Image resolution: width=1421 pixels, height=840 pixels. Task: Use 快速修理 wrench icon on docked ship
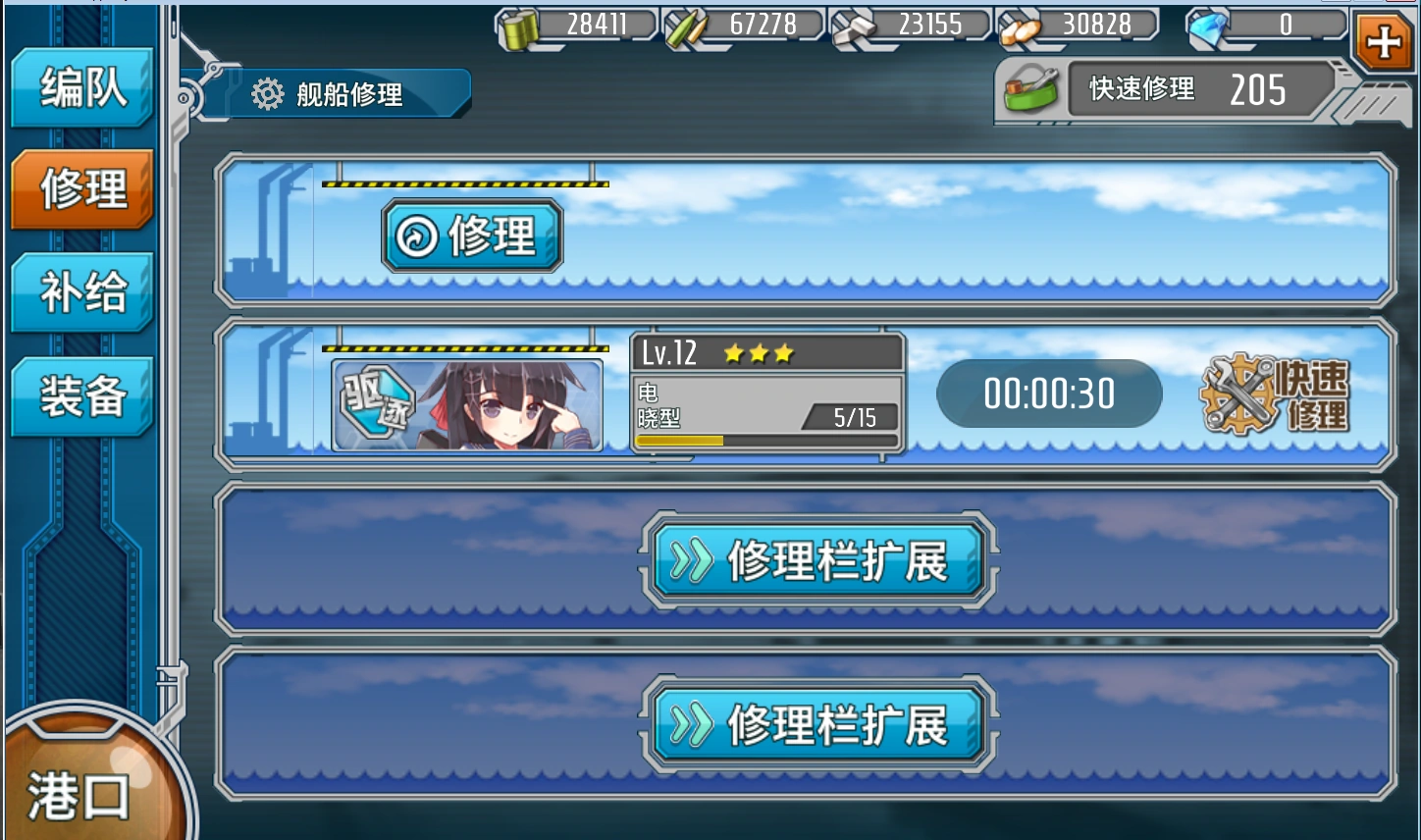[1275, 394]
